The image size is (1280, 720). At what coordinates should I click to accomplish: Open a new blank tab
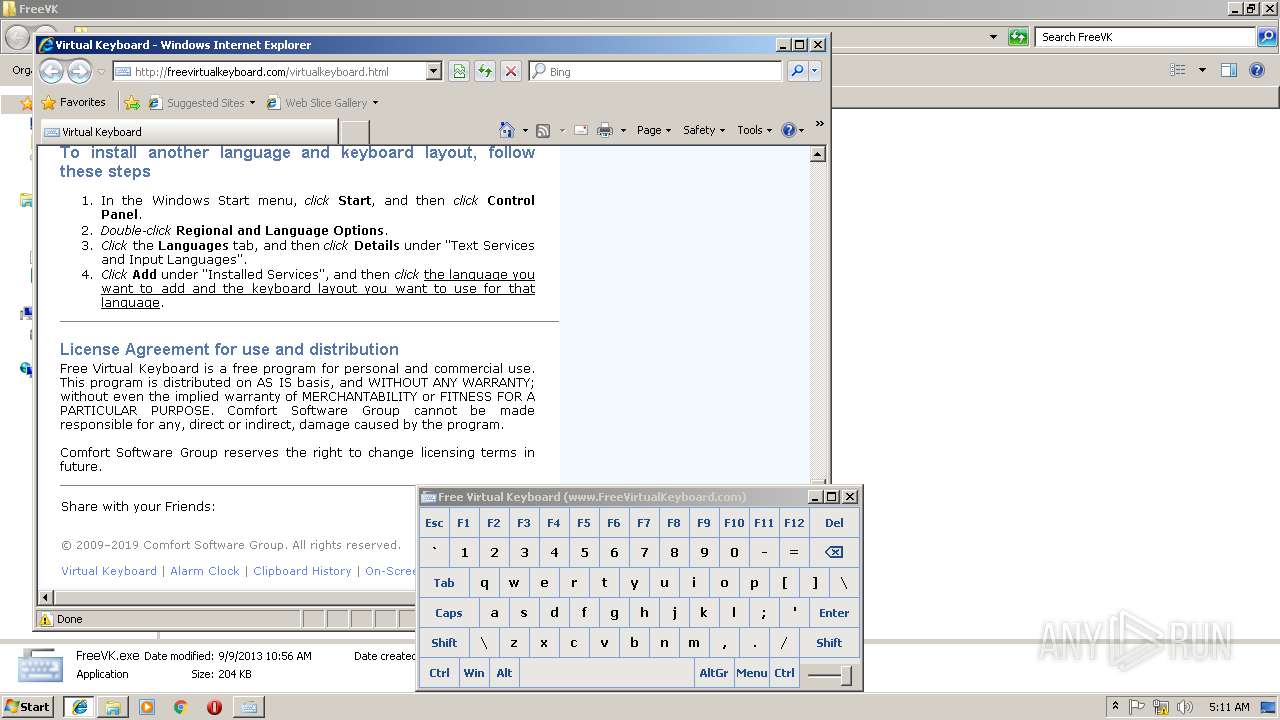pos(355,132)
